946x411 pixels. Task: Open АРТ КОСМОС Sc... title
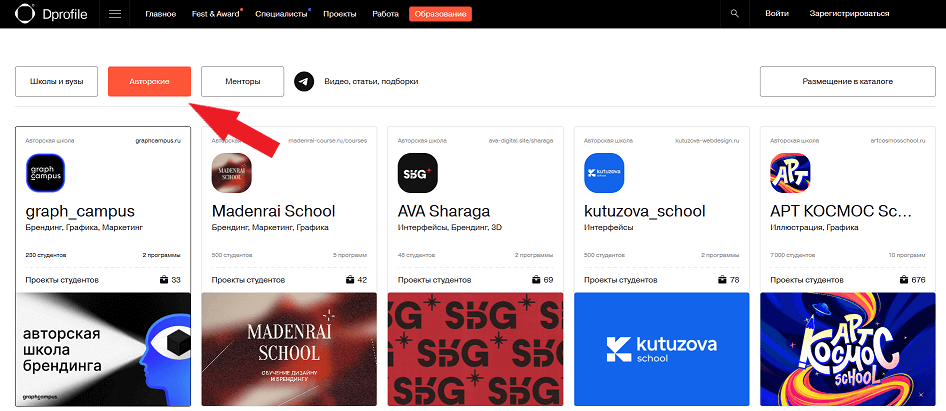click(x=841, y=212)
